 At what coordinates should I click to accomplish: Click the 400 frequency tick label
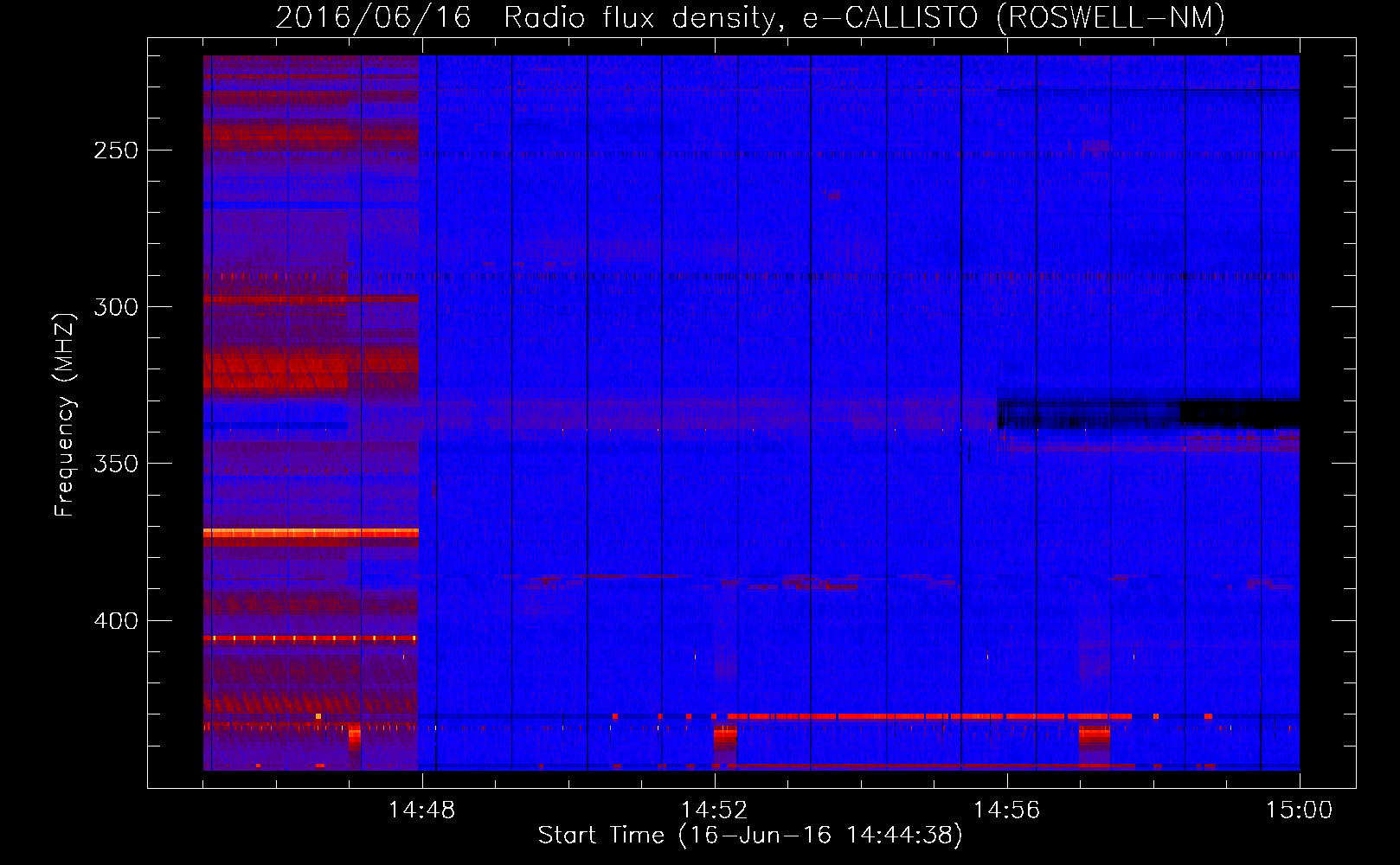coord(116,621)
